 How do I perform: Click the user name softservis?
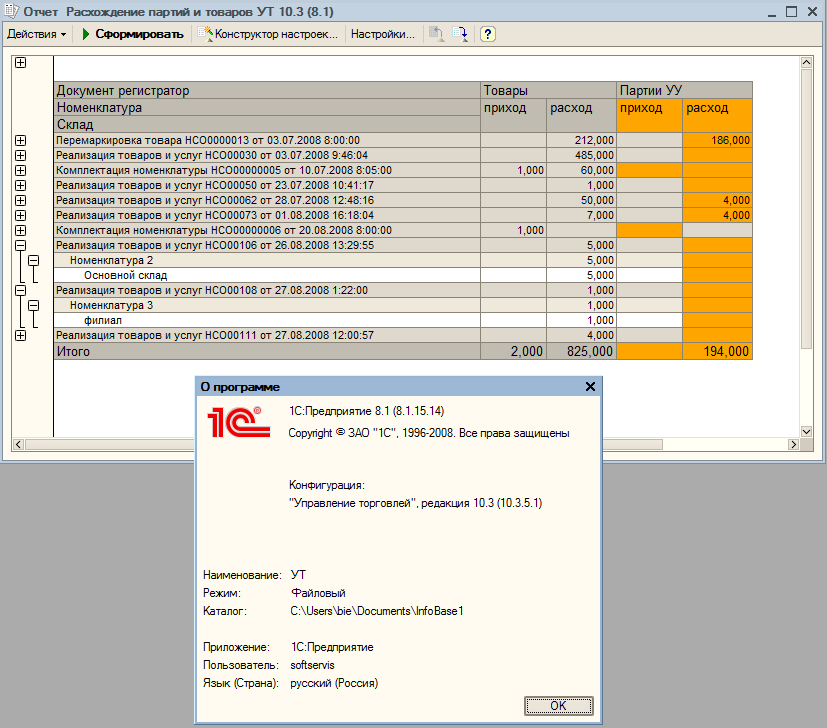pos(312,665)
